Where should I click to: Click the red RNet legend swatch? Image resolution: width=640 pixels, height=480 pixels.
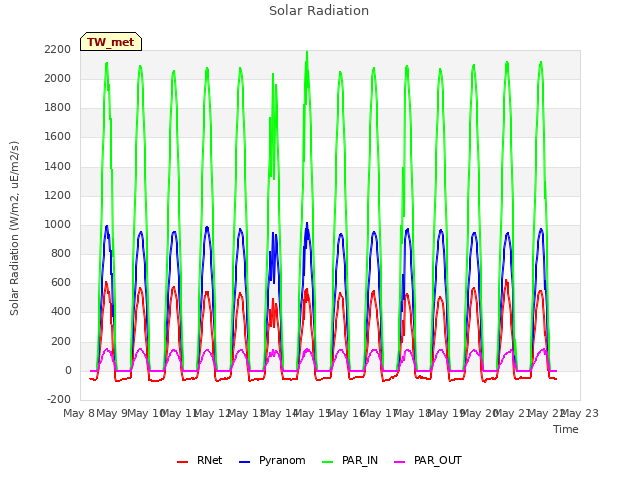[182, 462]
